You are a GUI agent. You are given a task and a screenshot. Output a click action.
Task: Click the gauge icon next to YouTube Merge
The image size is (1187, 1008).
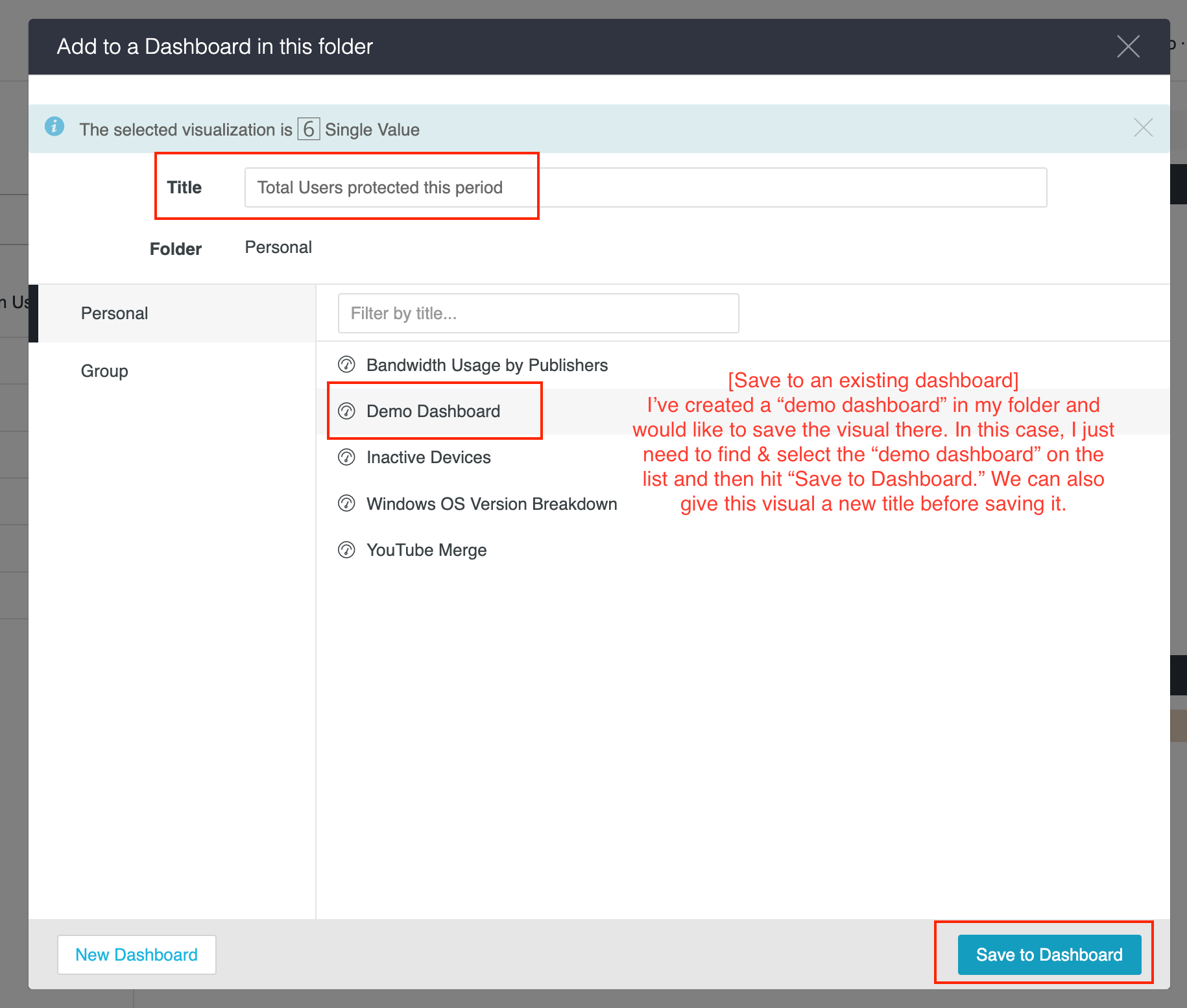click(x=347, y=550)
